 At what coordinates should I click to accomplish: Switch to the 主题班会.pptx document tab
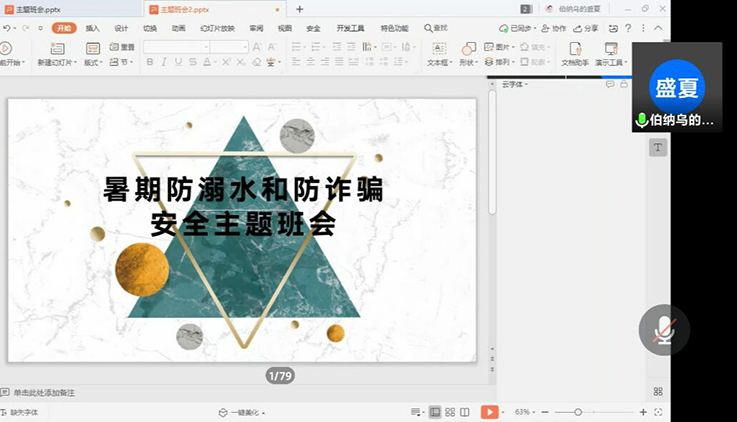click(38, 9)
